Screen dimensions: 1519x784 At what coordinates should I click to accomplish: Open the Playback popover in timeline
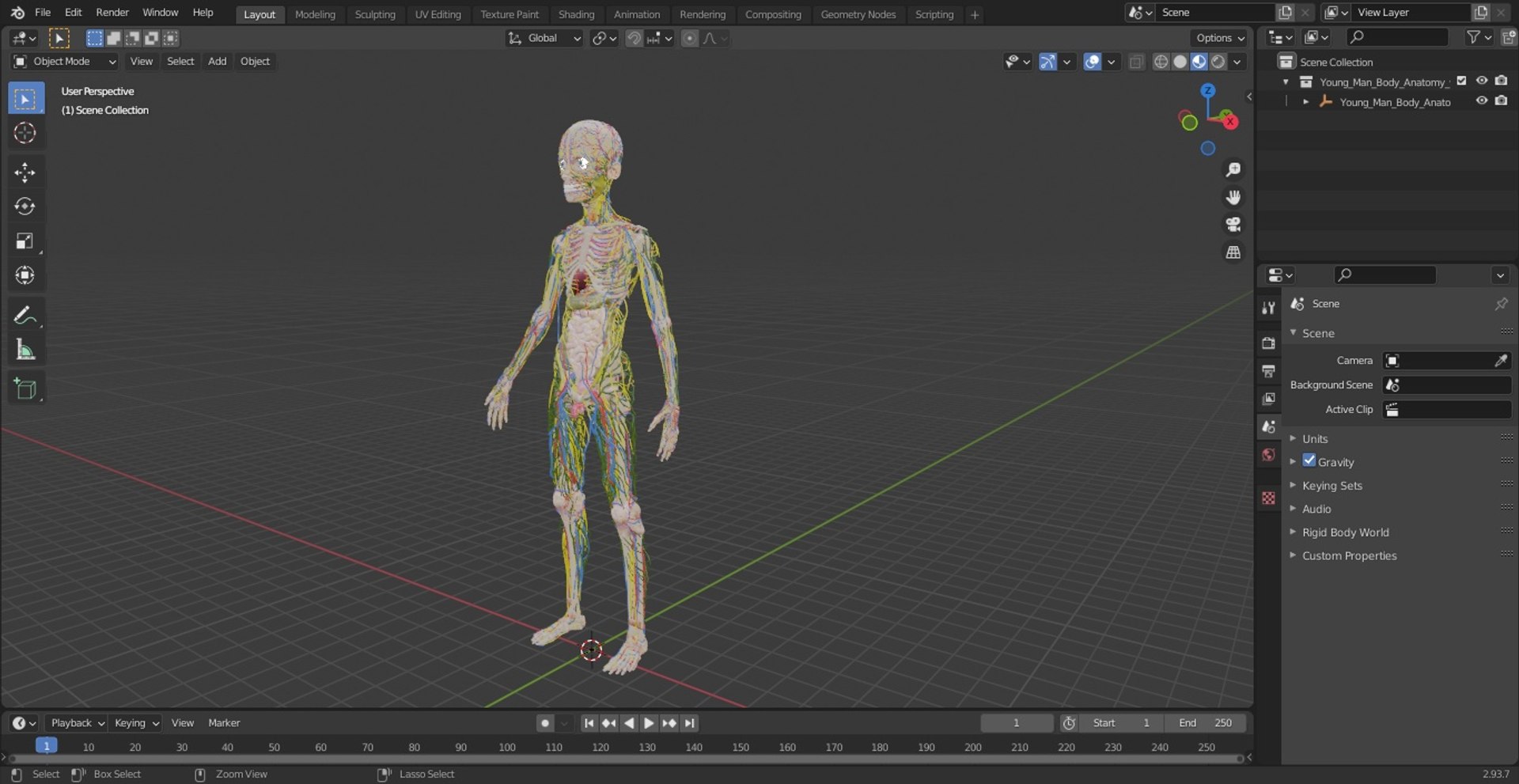(x=77, y=723)
